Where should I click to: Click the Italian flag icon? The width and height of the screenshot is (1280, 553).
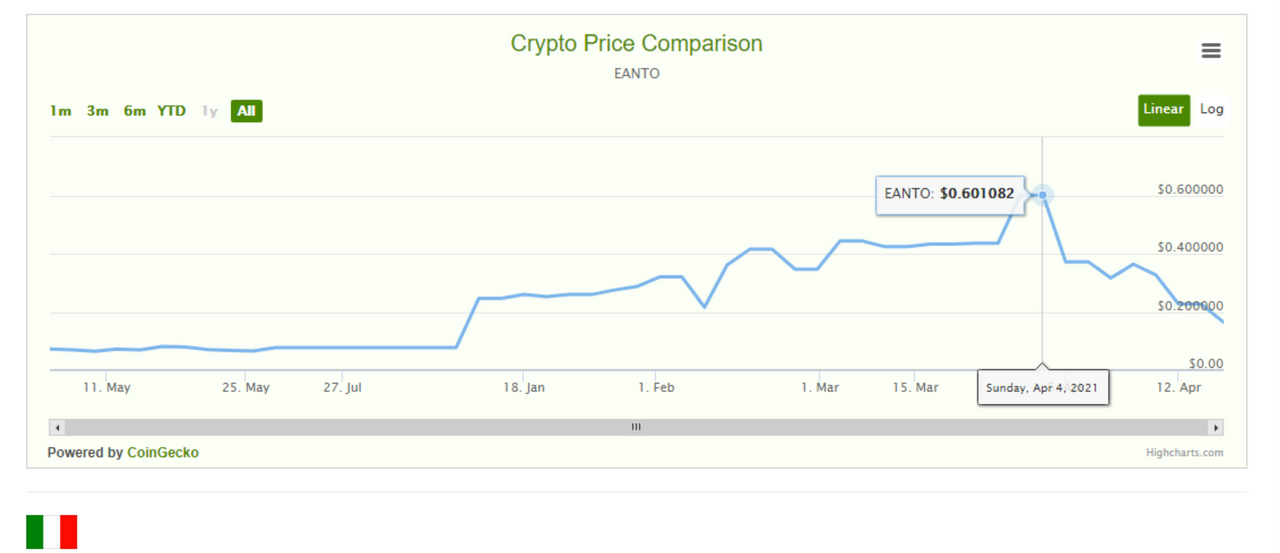(x=52, y=532)
